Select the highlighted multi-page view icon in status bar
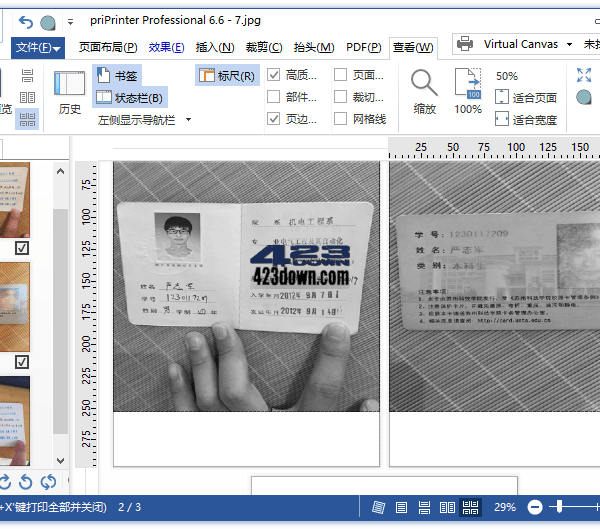This screenshot has height=529, width=600. coord(470,507)
